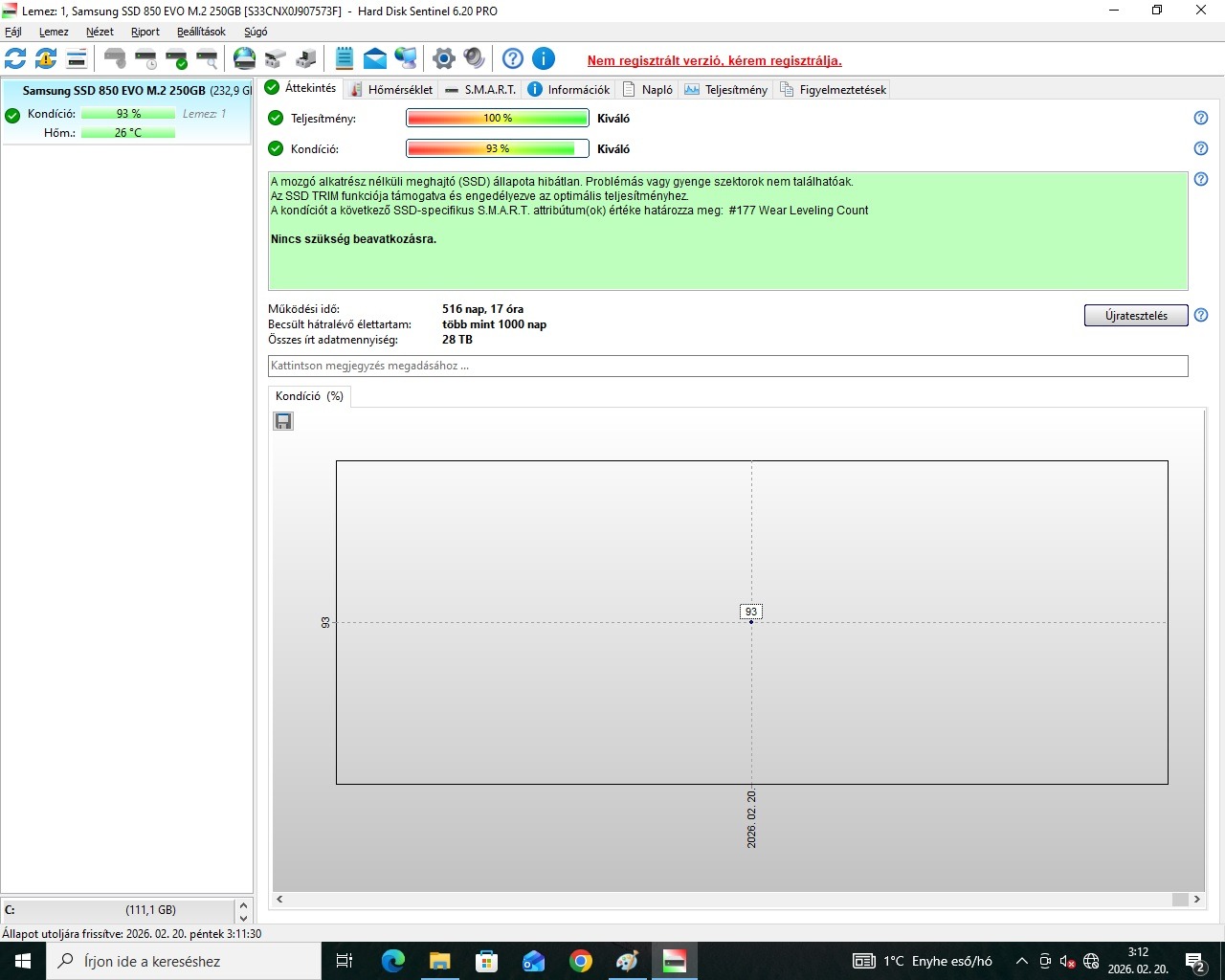Click the Kattintson megjegyzés megadásához comment field
This screenshot has height=980, width=1225.
(x=727, y=366)
